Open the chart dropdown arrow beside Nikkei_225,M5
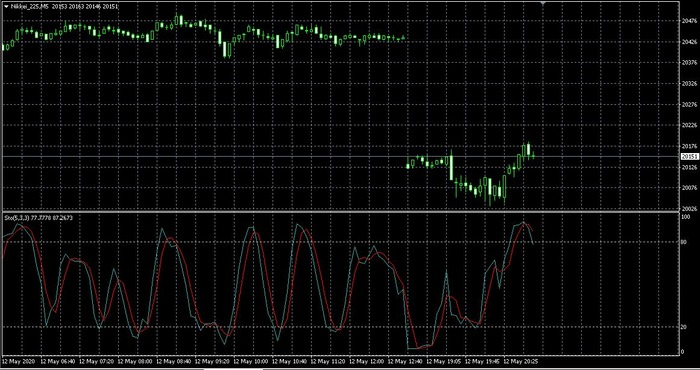The height and width of the screenshot is (370, 700). [6, 7]
